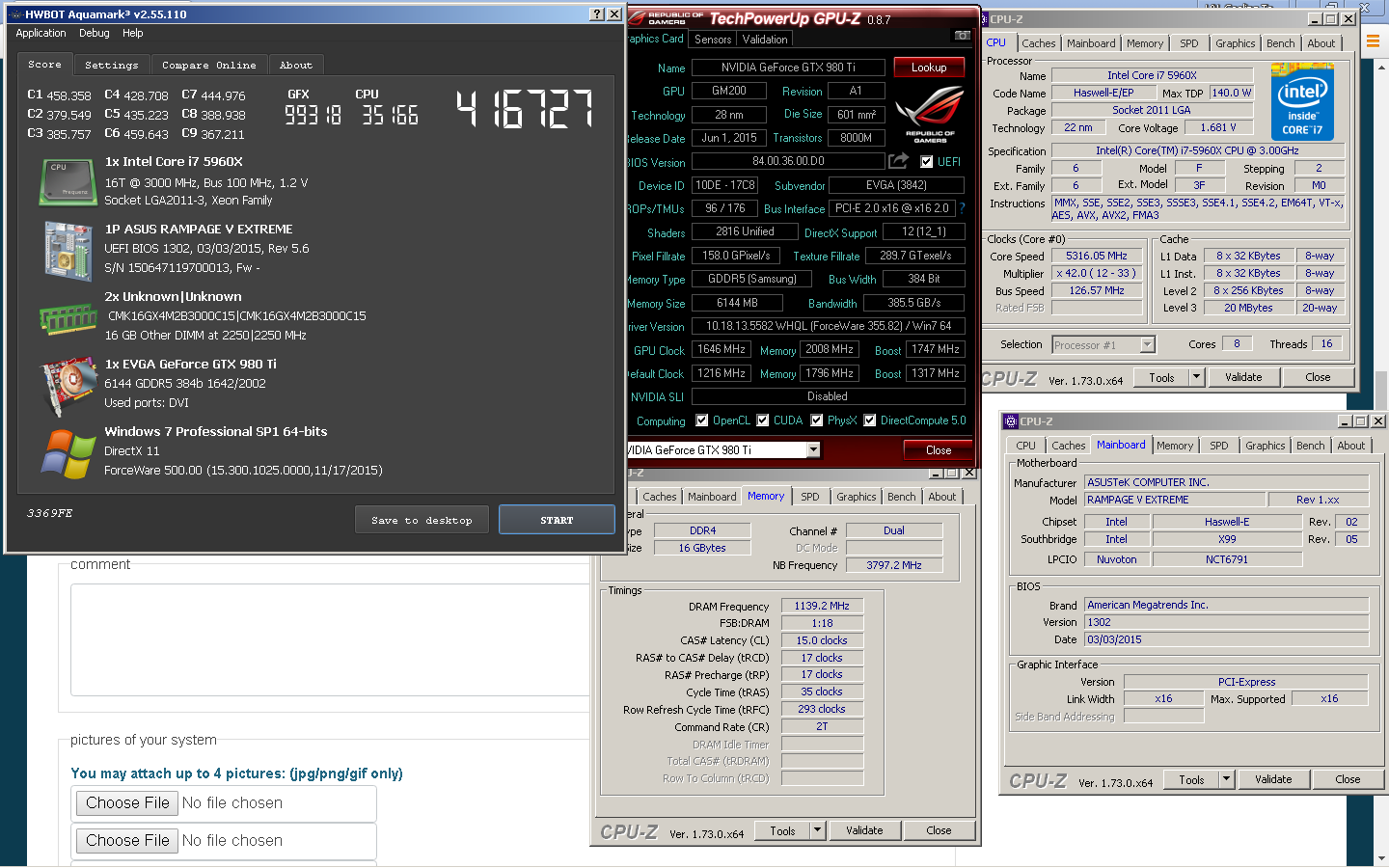Click inside the comment text area
The height and width of the screenshot is (868, 1389).
point(330,638)
